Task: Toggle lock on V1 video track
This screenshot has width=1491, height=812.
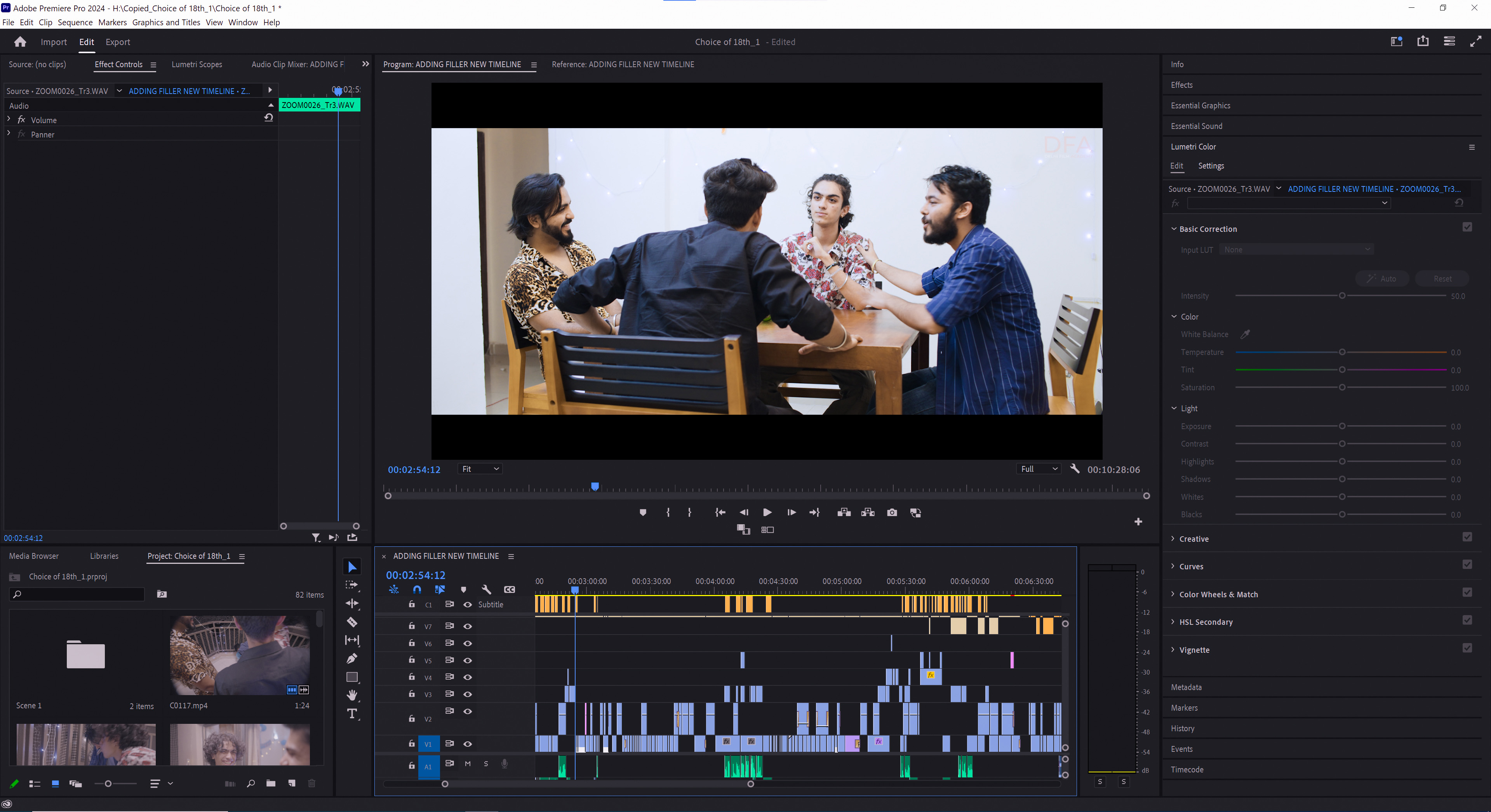Action: [411, 744]
